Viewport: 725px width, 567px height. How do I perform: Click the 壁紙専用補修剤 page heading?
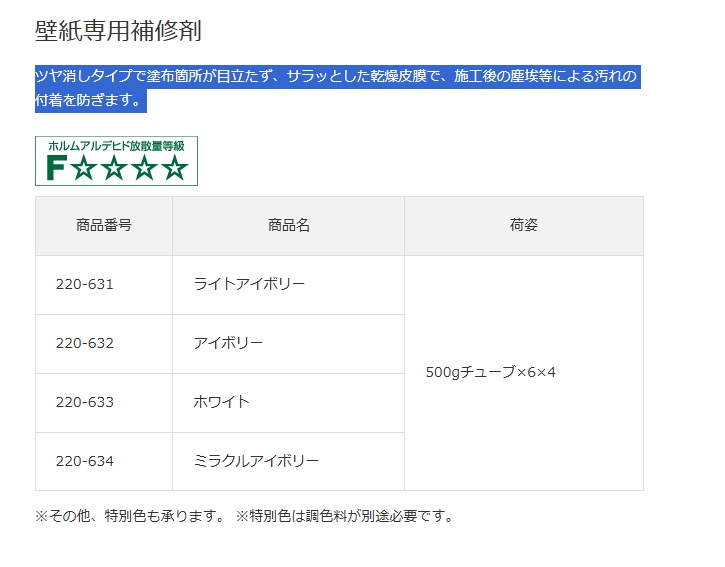118,31
